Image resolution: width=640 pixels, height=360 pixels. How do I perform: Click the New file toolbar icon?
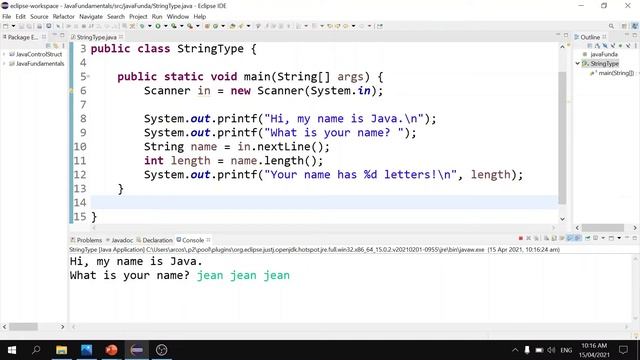(6, 26)
